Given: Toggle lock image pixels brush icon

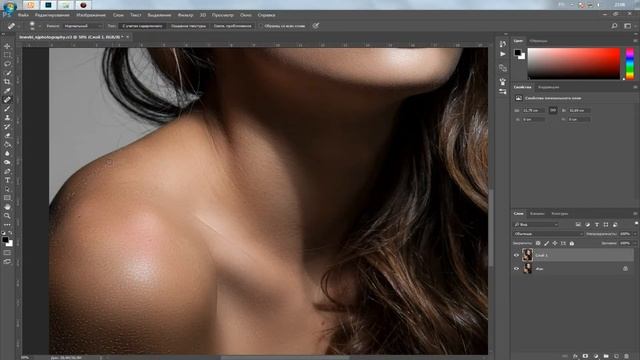Looking at the screenshot, I should (547, 243).
